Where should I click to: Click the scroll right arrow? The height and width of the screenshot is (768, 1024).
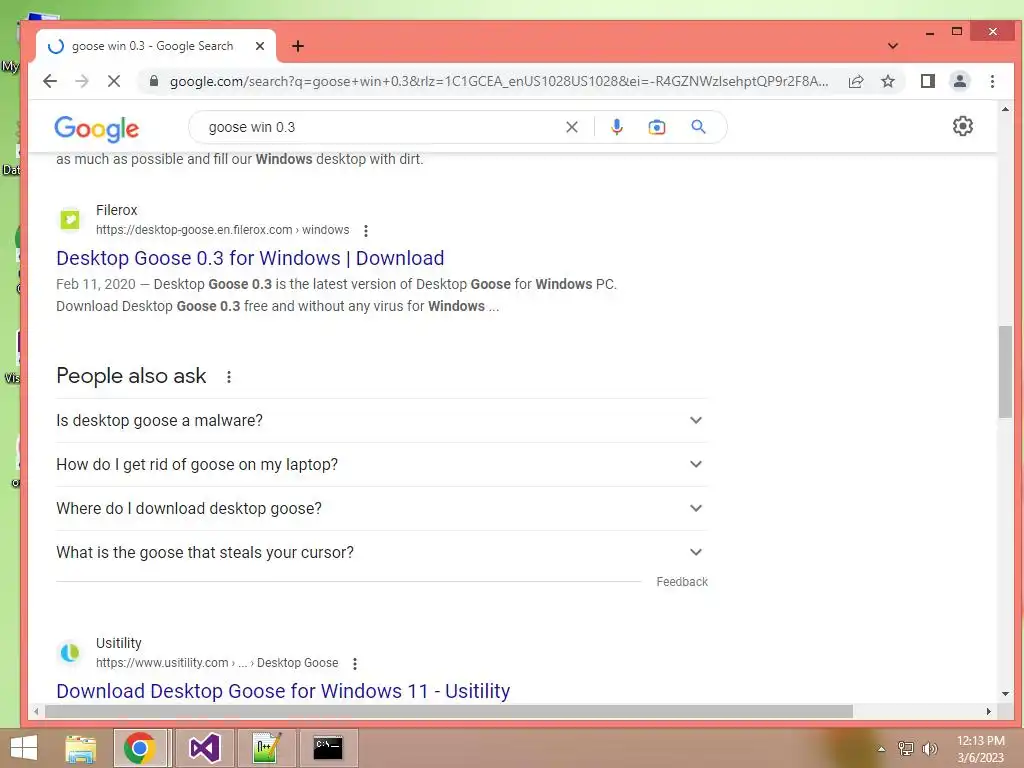[988, 711]
